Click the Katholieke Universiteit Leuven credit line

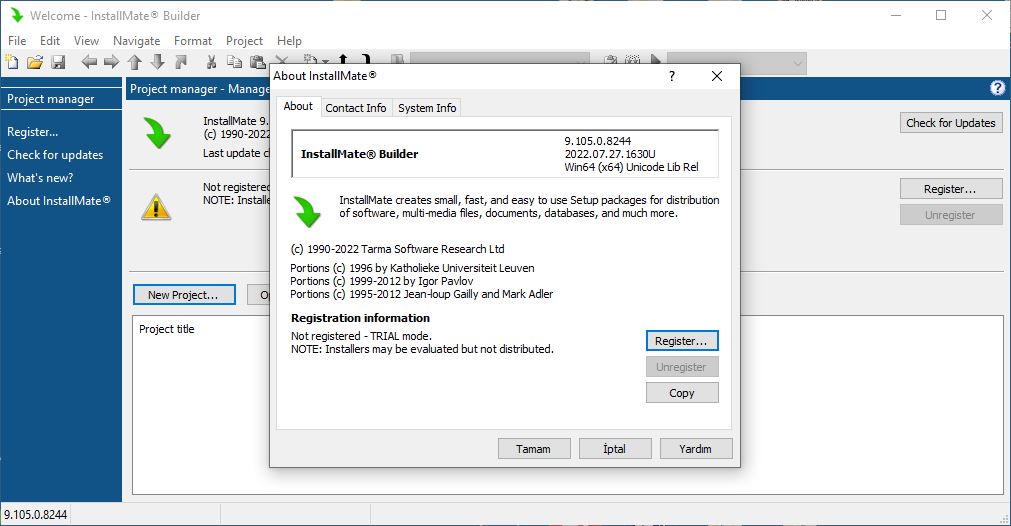(x=412, y=268)
